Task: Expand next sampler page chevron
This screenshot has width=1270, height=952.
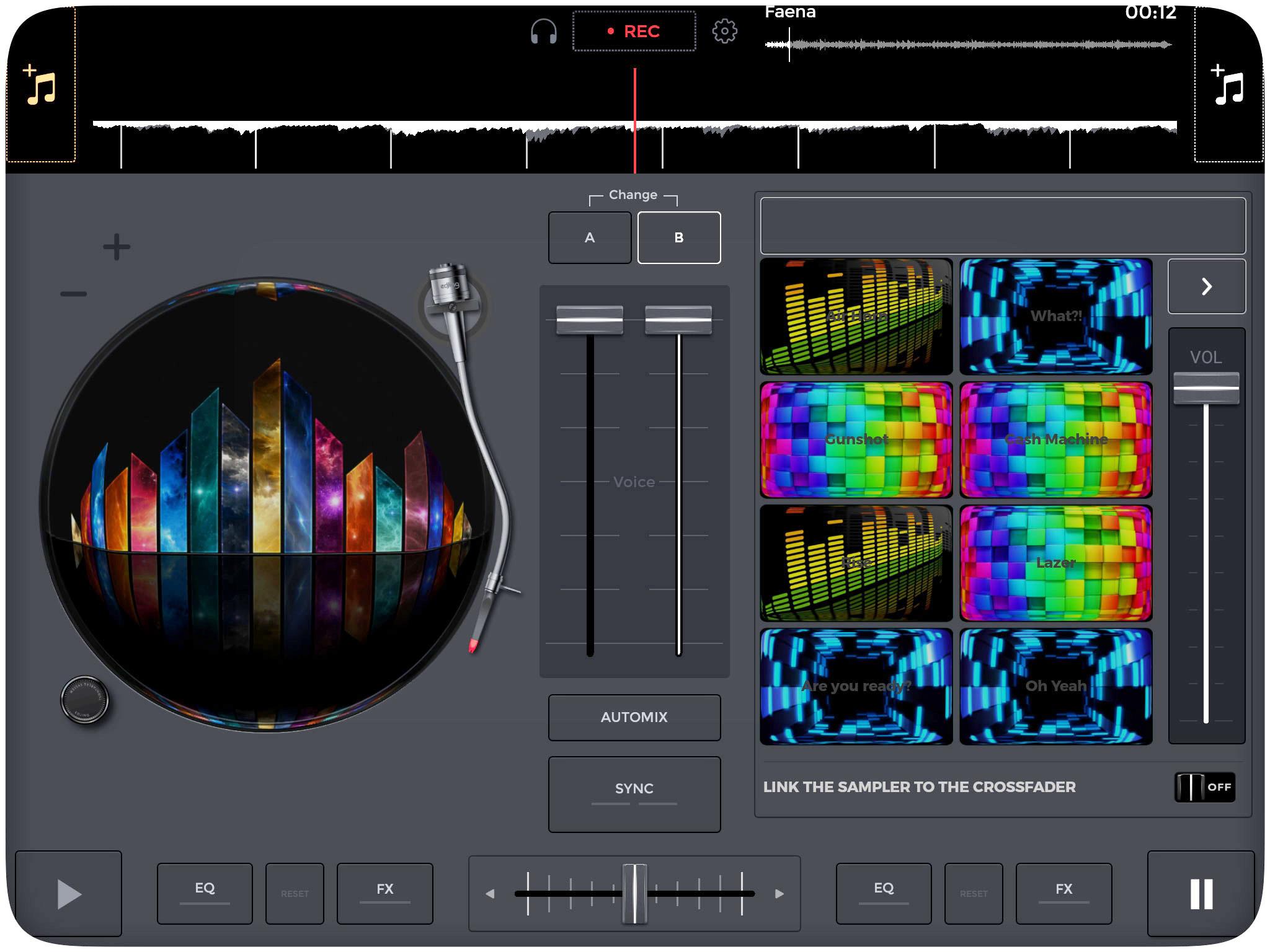Action: (1206, 286)
